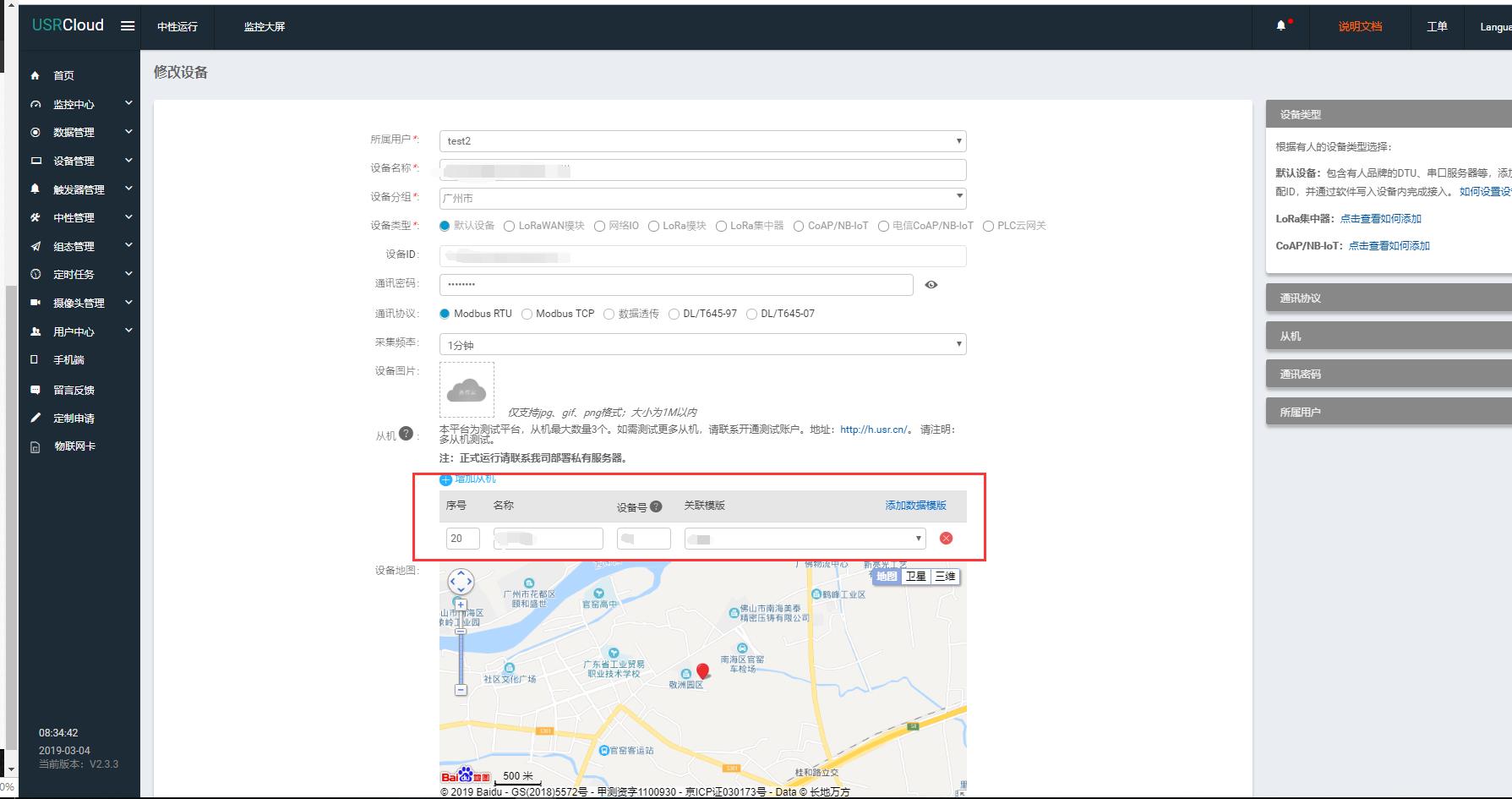Choose DL/T645-07 protocol
This screenshot has height=799, width=1512.
coord(751,314)
